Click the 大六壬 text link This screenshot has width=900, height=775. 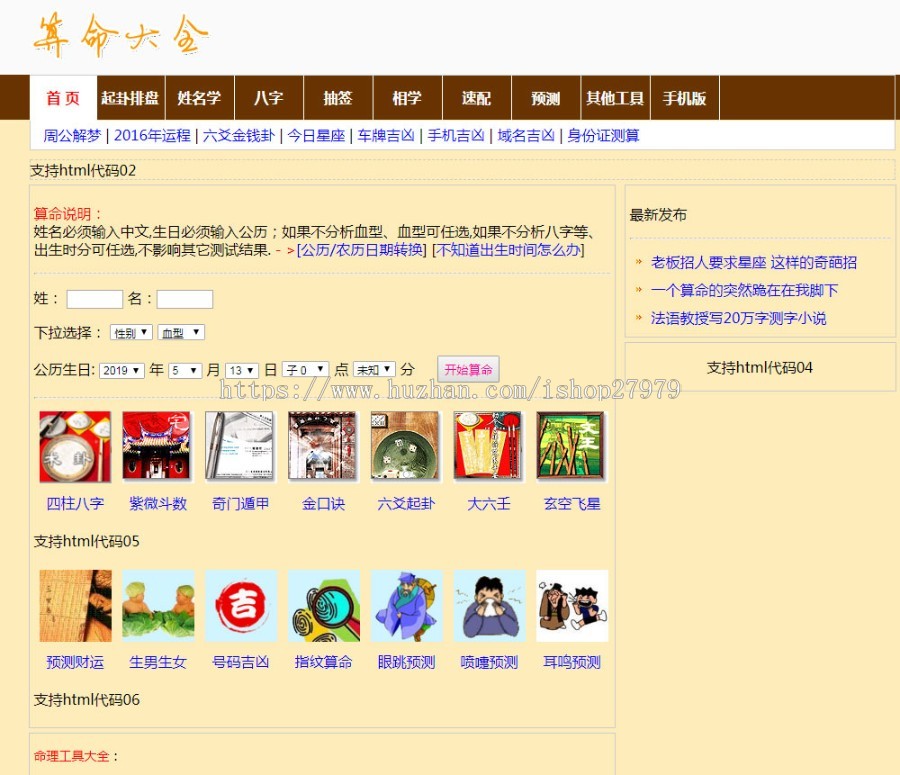click(488, 504)
